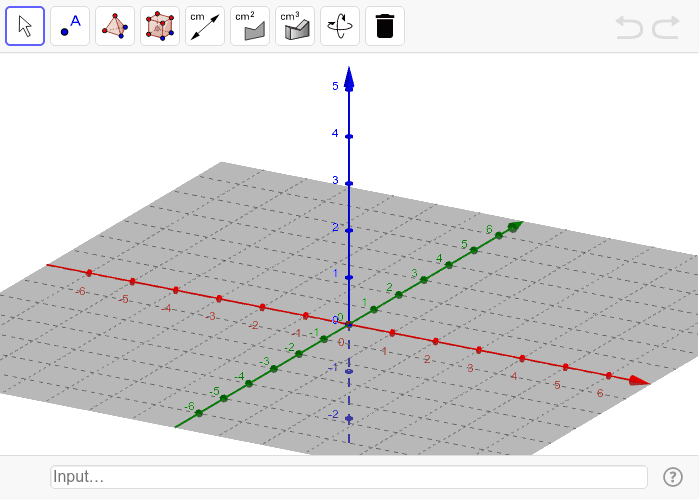
Task: Click the green axis label 4
Action: tap(439, 258)
